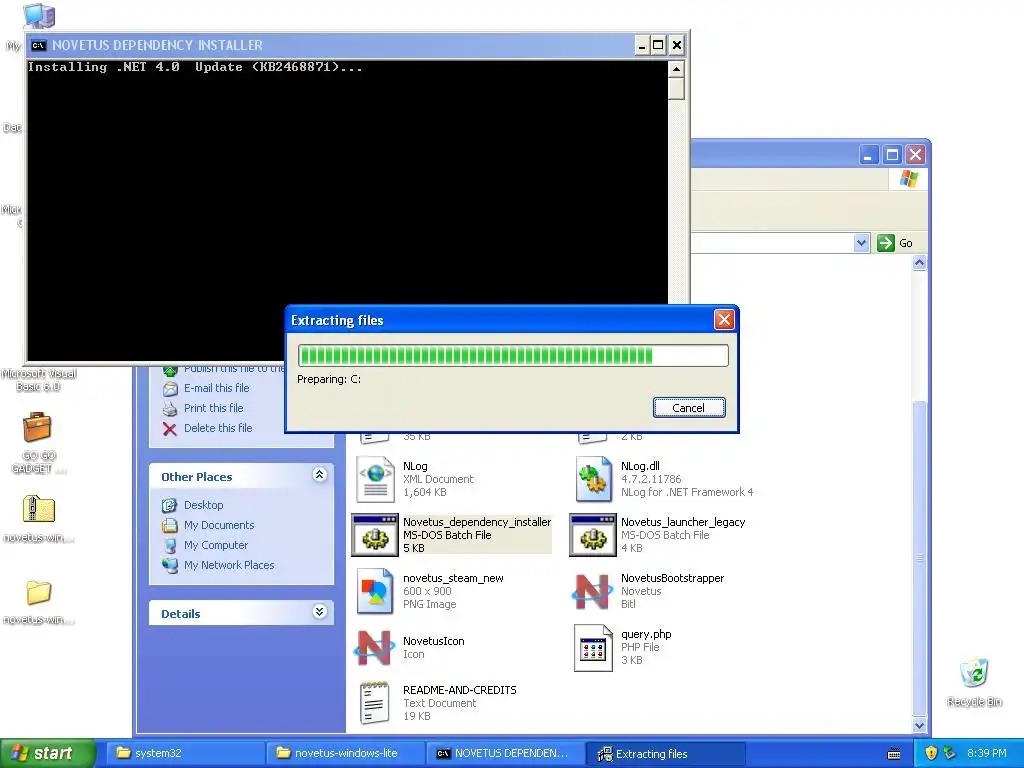Click the security shield tray icon

point(931,753)
